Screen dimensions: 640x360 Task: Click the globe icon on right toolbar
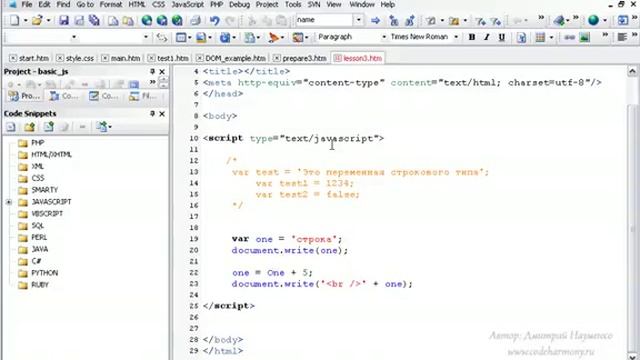pyautogui.click(x=593, y=20)
